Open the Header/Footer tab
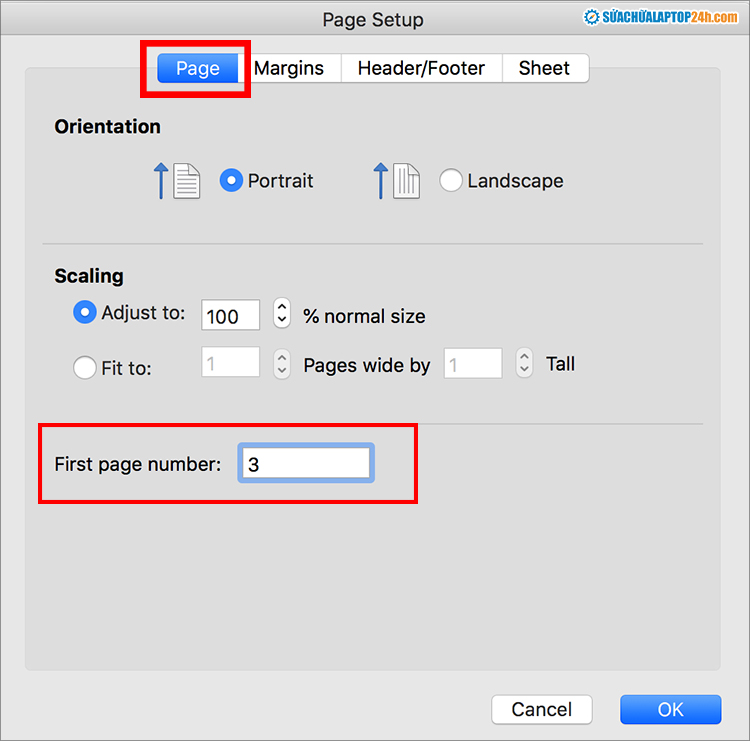Viewport: 750px width, 741px height. click(421, 68)
